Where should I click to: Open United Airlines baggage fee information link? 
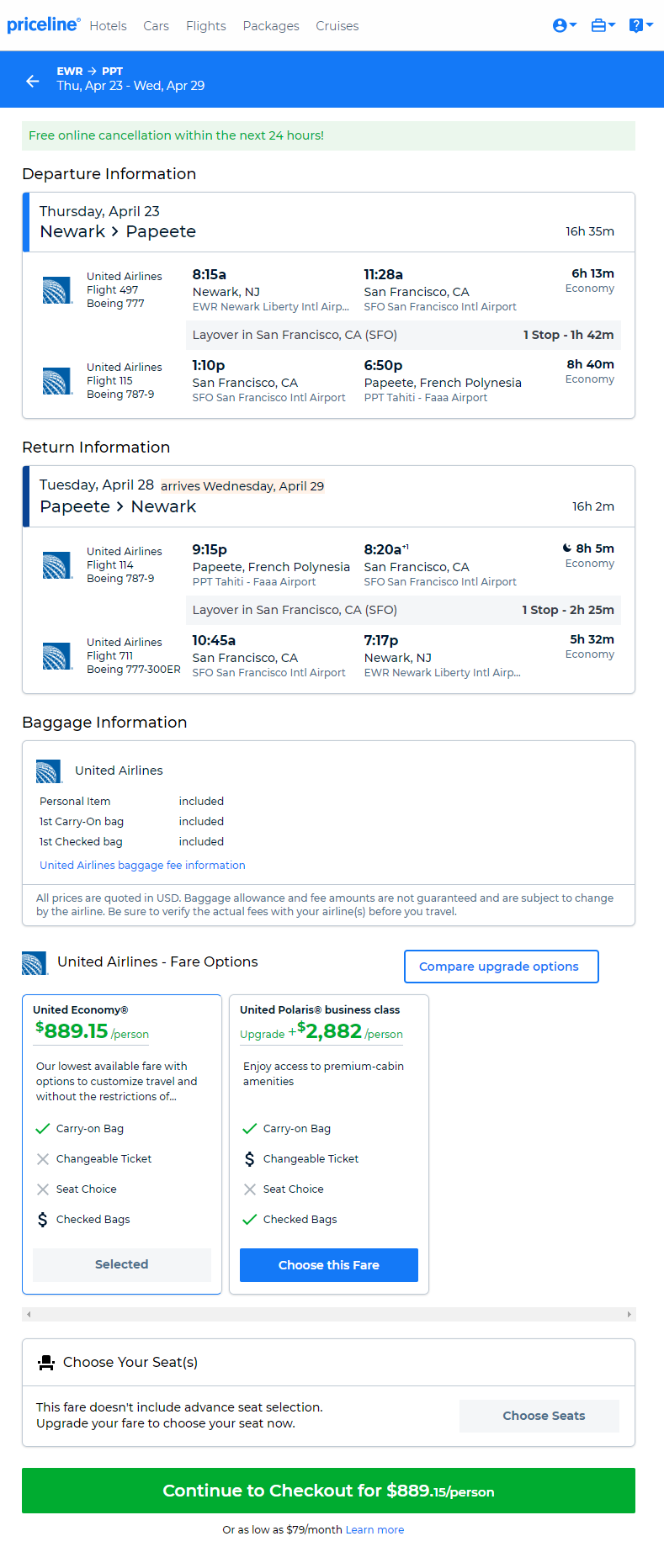[142, 865]
